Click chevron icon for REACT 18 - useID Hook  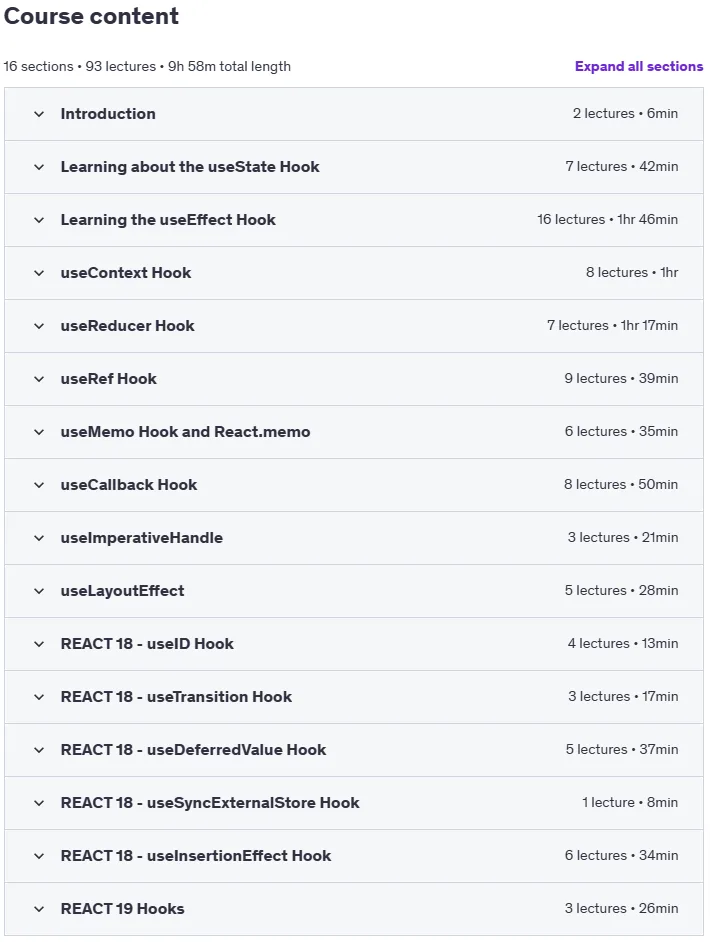coord(39,644)
